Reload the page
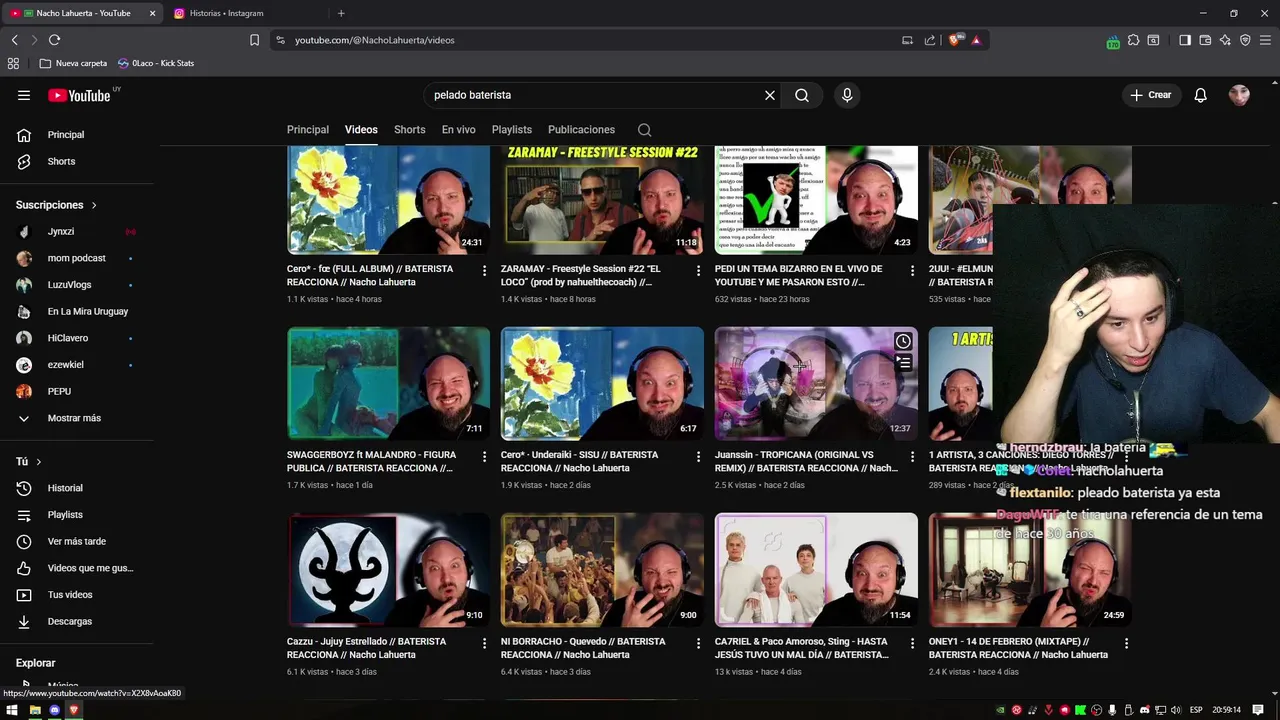The image size is (1280, 720). click(x=54, y=40)
